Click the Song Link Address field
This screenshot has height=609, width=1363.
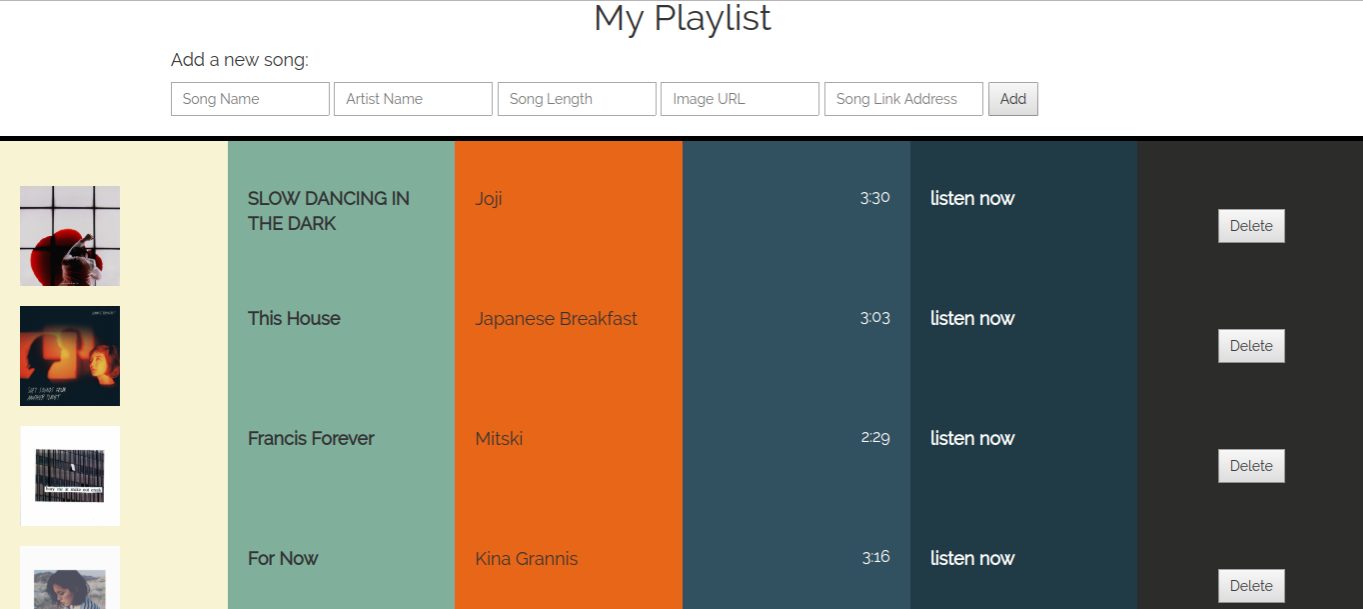pos(903,99)
